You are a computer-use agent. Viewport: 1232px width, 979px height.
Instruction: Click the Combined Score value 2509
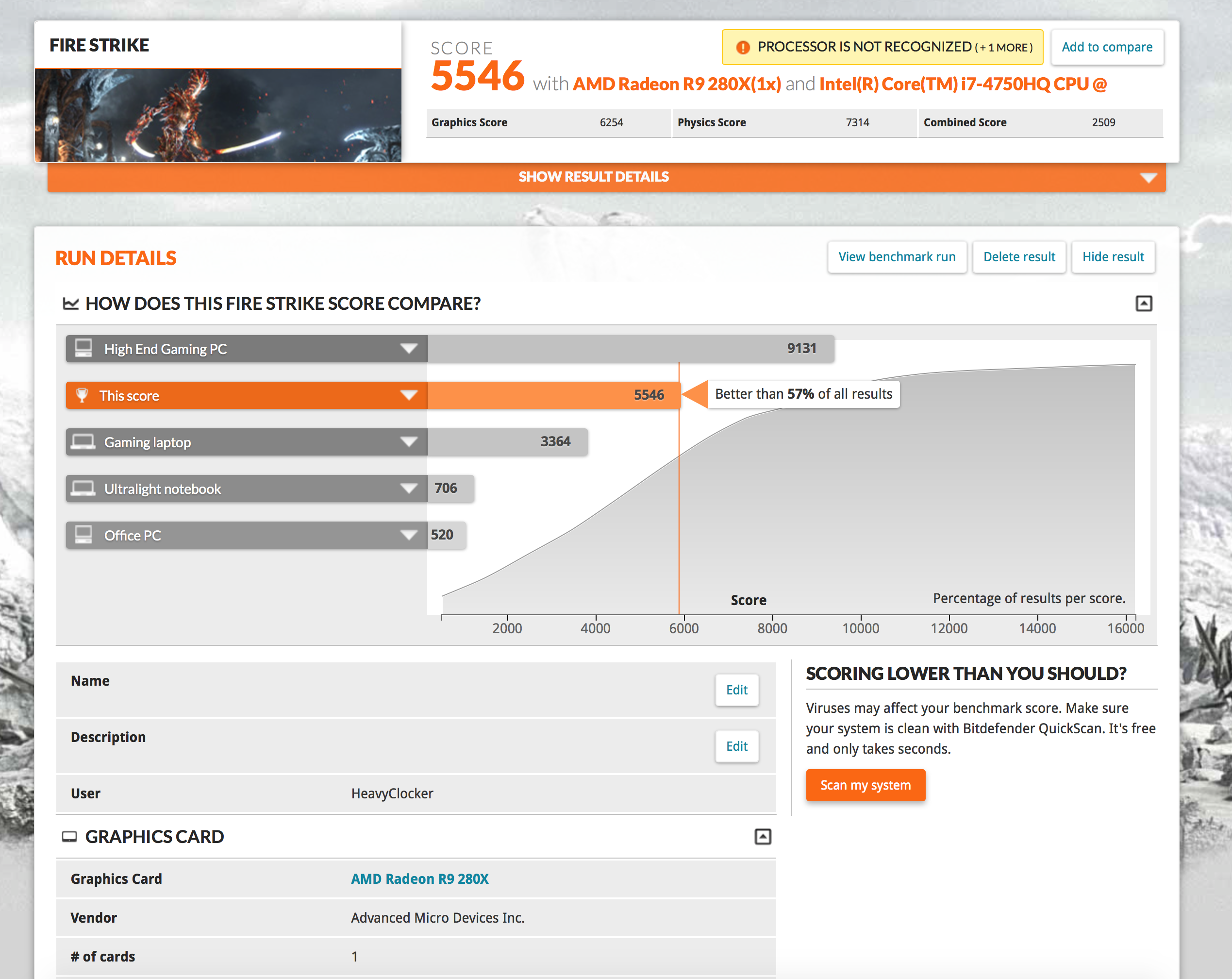(1103, 122)
